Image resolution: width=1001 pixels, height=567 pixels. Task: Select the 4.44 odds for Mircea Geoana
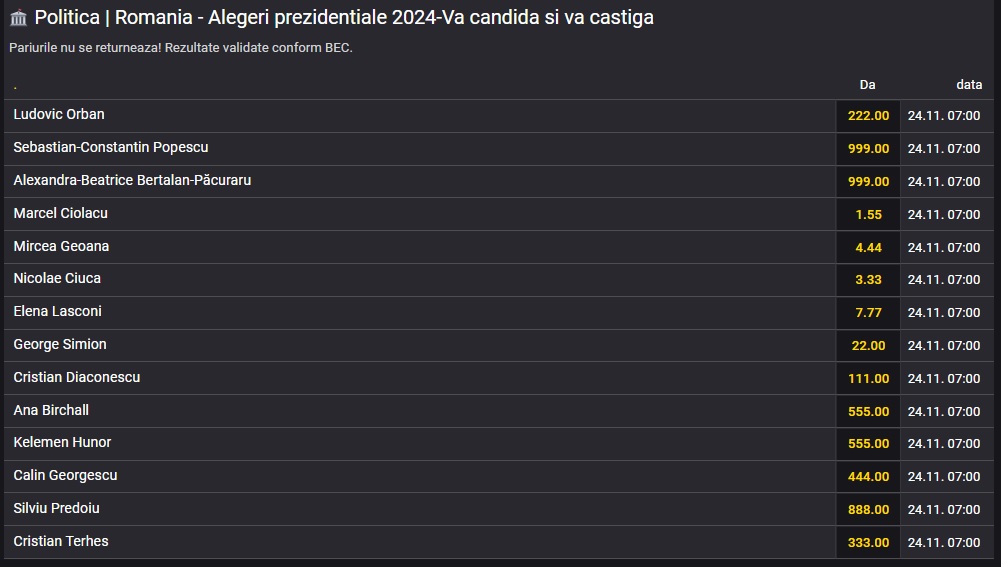pos(868,248)
